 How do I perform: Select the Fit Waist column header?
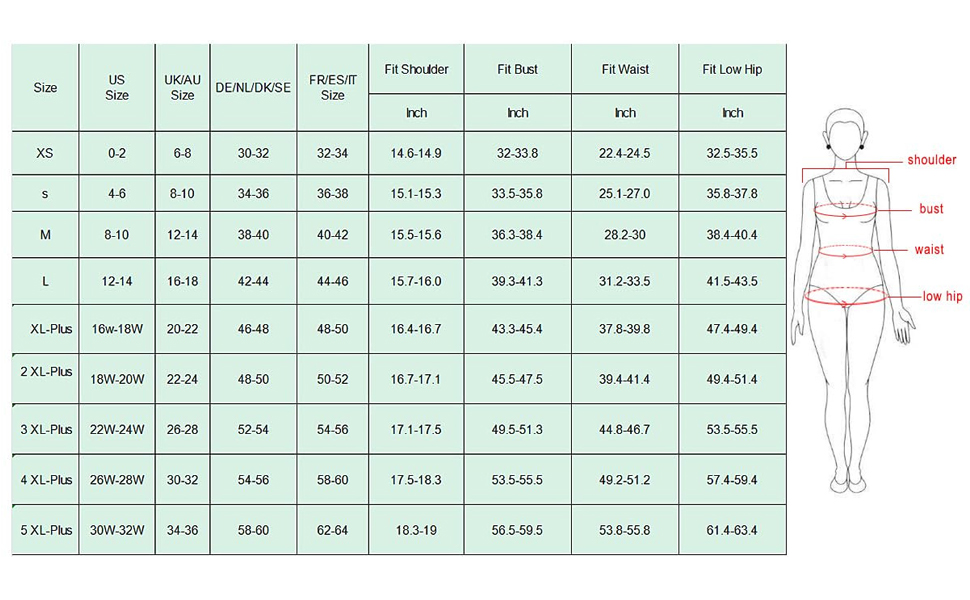point(625,69)
